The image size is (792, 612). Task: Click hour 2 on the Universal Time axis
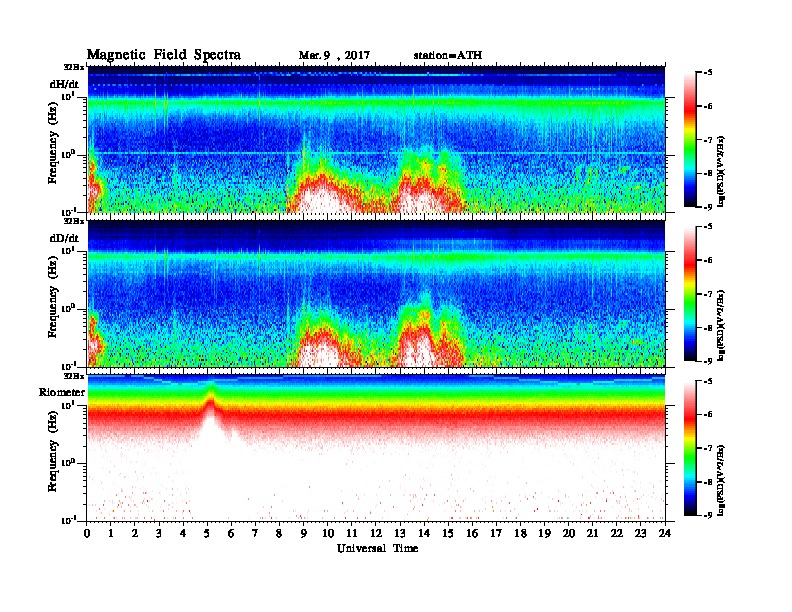tap(135, 534)
